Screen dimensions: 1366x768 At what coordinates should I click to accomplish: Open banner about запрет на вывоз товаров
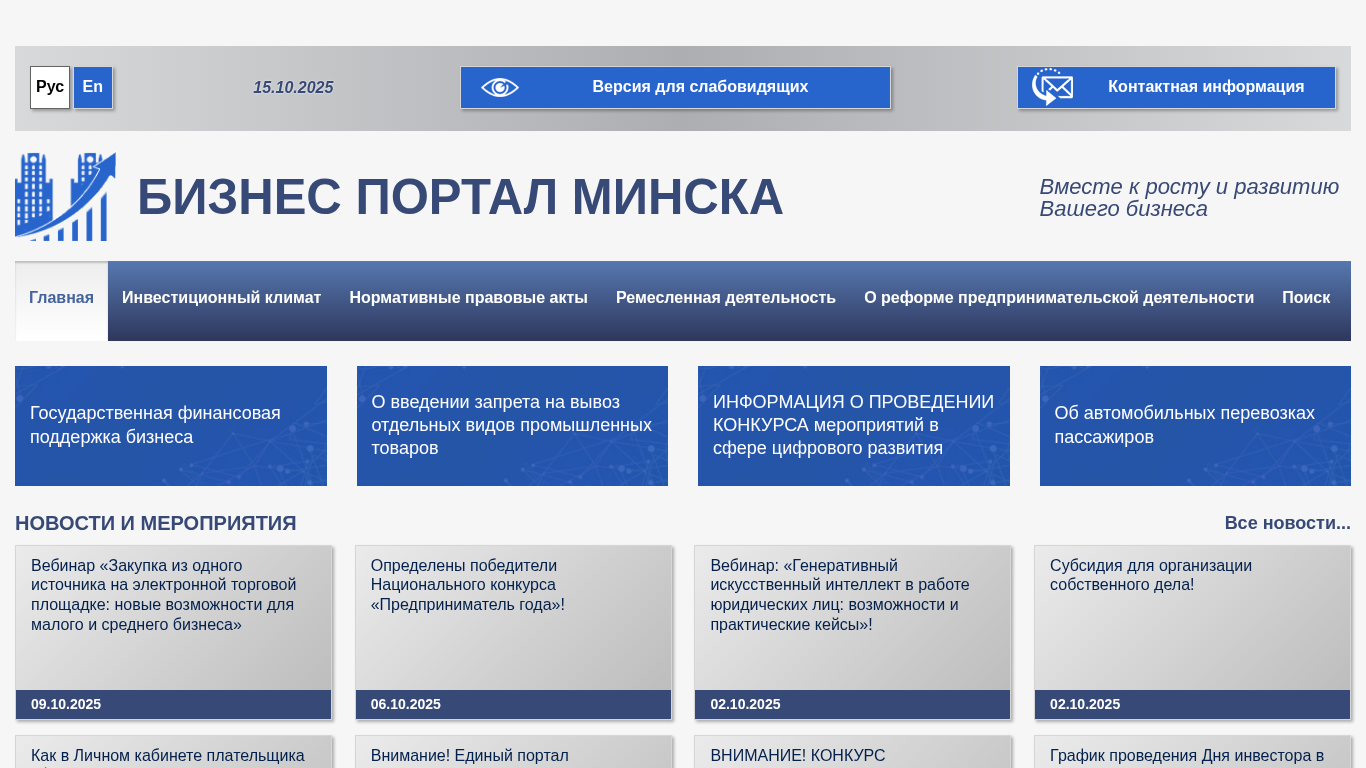point(512,426)
